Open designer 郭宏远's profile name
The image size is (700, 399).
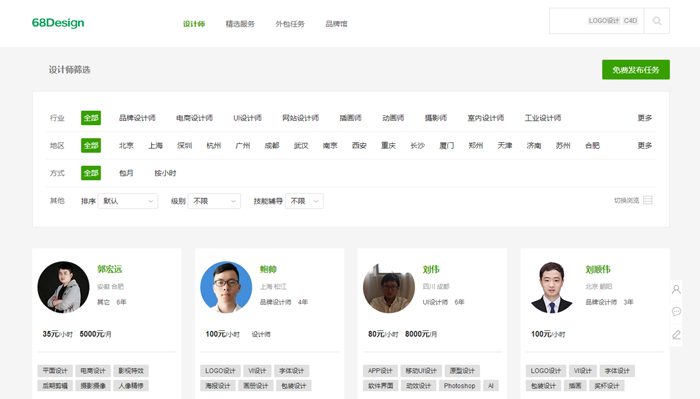coord(109,269)
